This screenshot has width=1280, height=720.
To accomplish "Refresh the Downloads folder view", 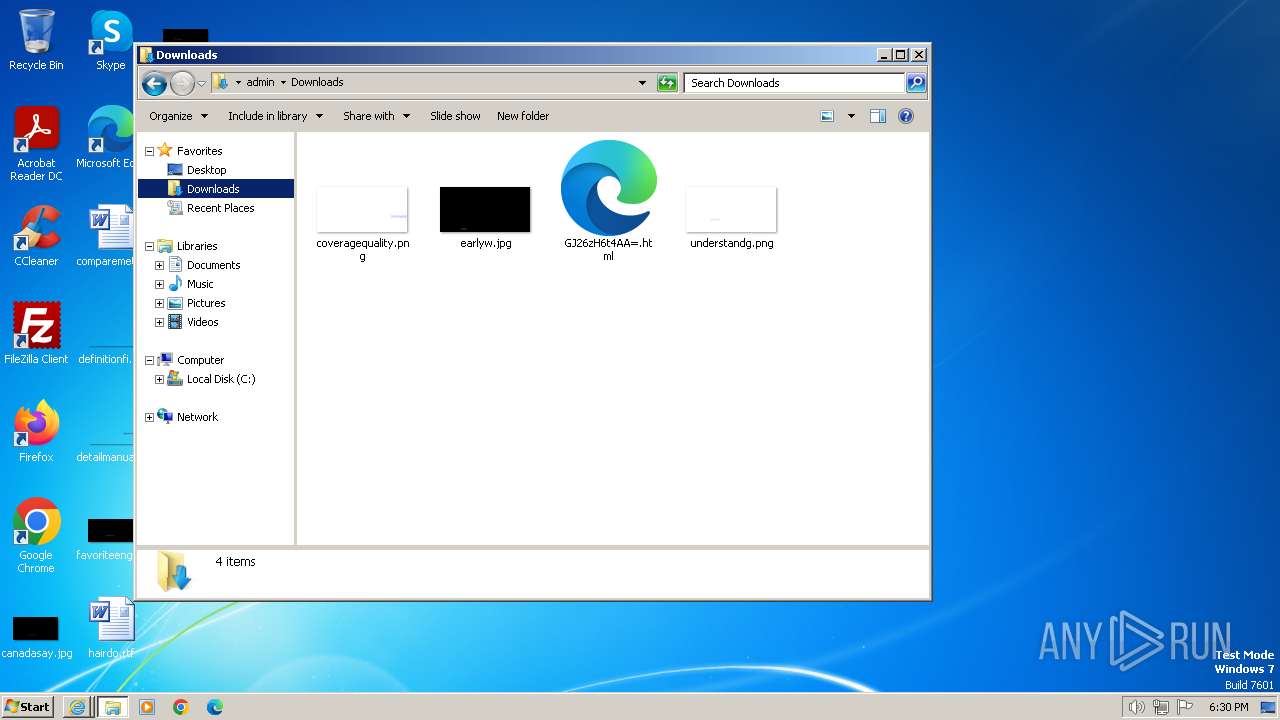I will point(667,83).
